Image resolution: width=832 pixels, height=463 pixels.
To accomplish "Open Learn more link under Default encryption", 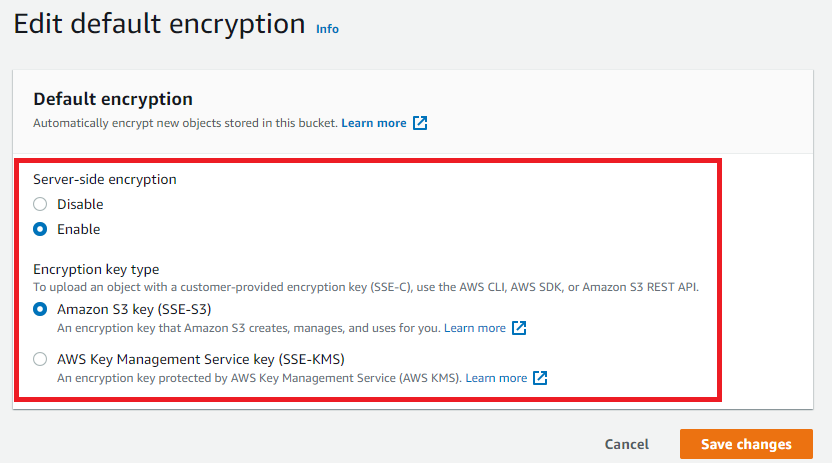I will [374, 123].
